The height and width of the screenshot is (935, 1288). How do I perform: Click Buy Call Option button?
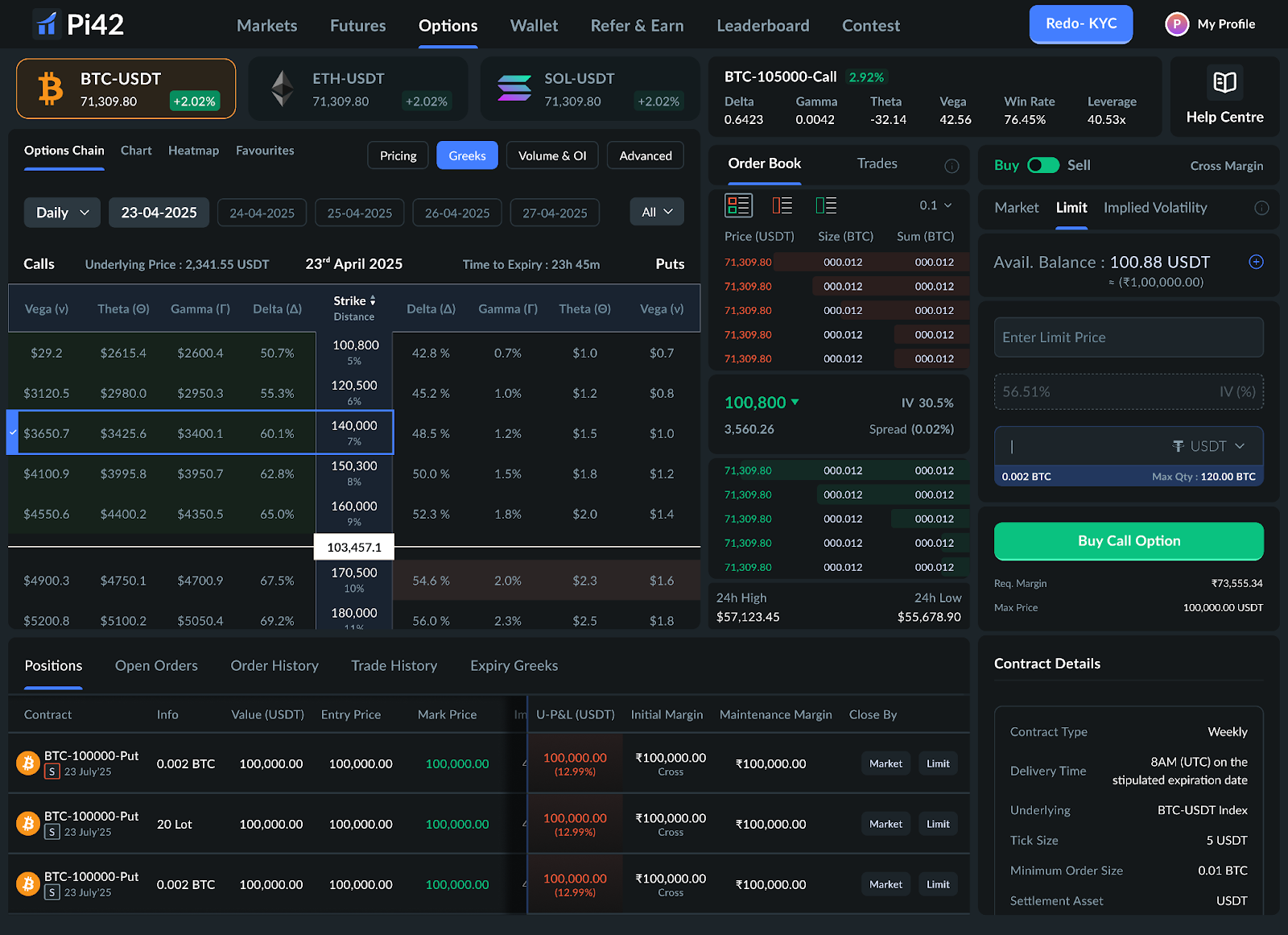[x=1129, y=541]
